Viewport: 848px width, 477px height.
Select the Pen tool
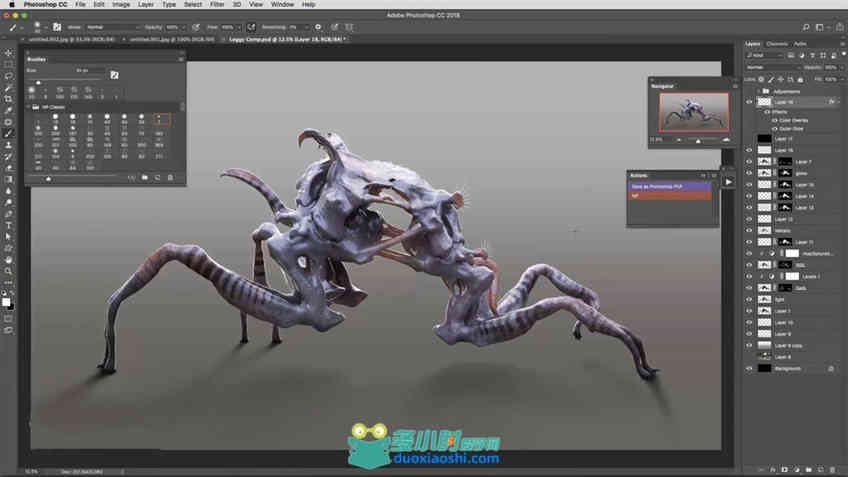[8, 214]
